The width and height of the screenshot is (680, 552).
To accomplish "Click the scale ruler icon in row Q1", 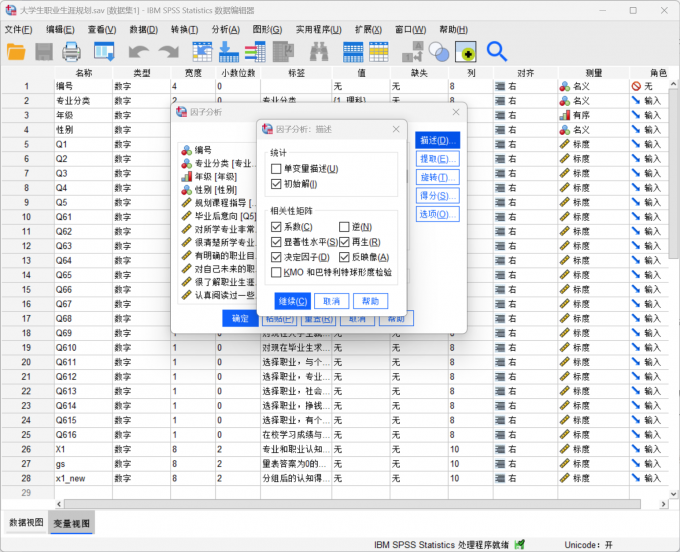I will click(x=565, y=144).
